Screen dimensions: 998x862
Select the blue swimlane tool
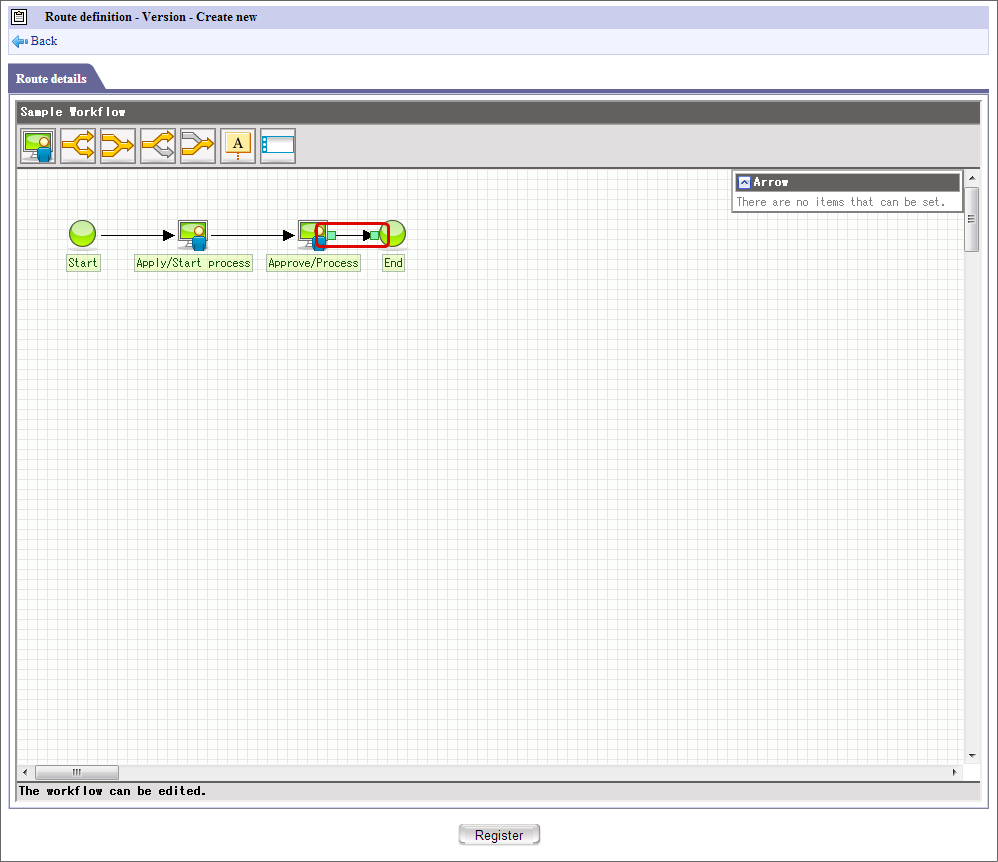click(x=278, y=146)
